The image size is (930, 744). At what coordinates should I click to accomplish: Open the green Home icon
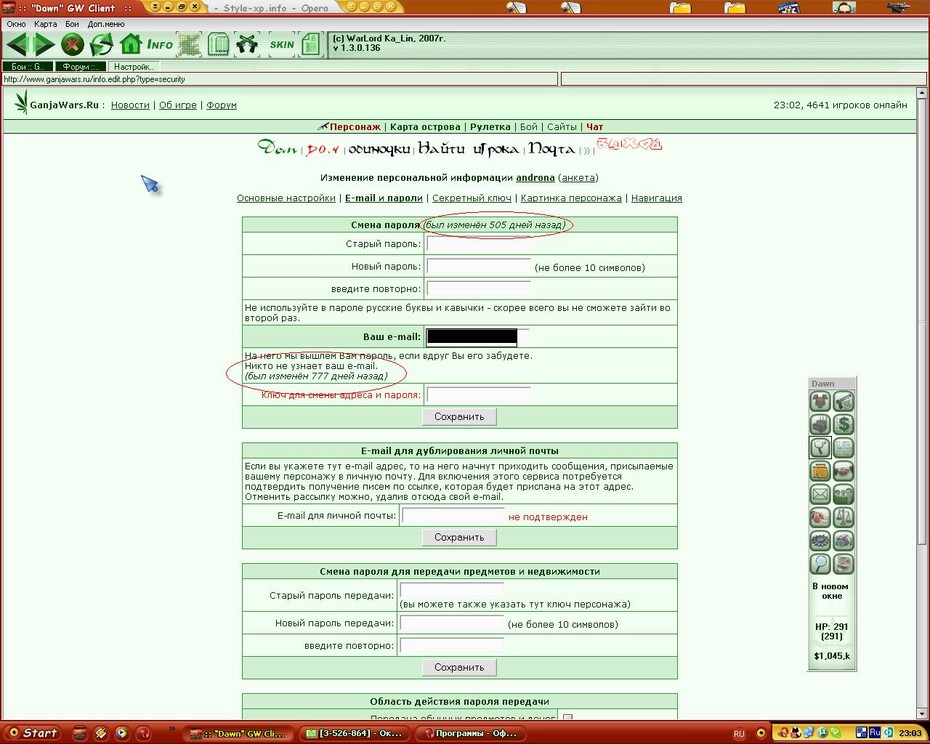pyautogui.click(x=130, y=44)
